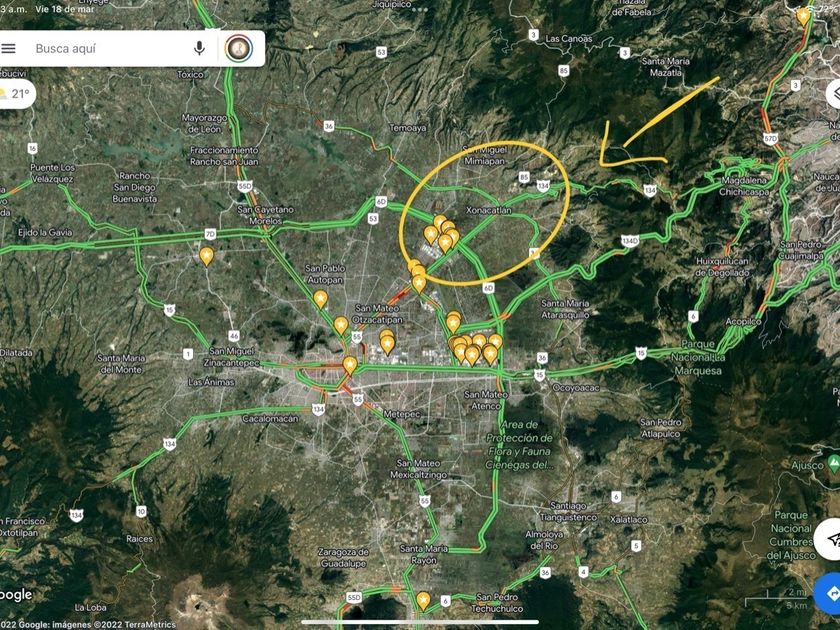Select the star pin near San Pedro Techuchulco
840x630 pixels.
click(423, 600)
